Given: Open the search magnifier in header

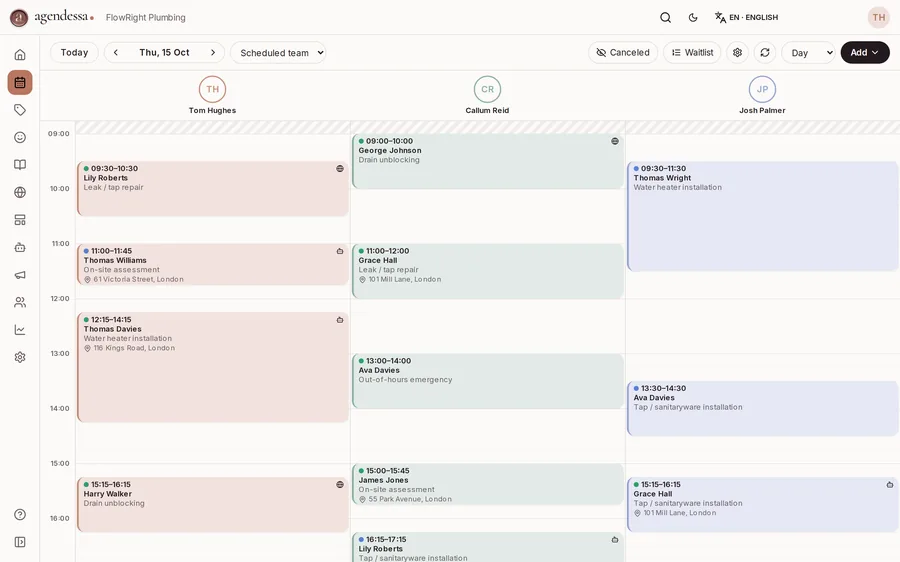Looking at the screenshot, I should (665, 17).
